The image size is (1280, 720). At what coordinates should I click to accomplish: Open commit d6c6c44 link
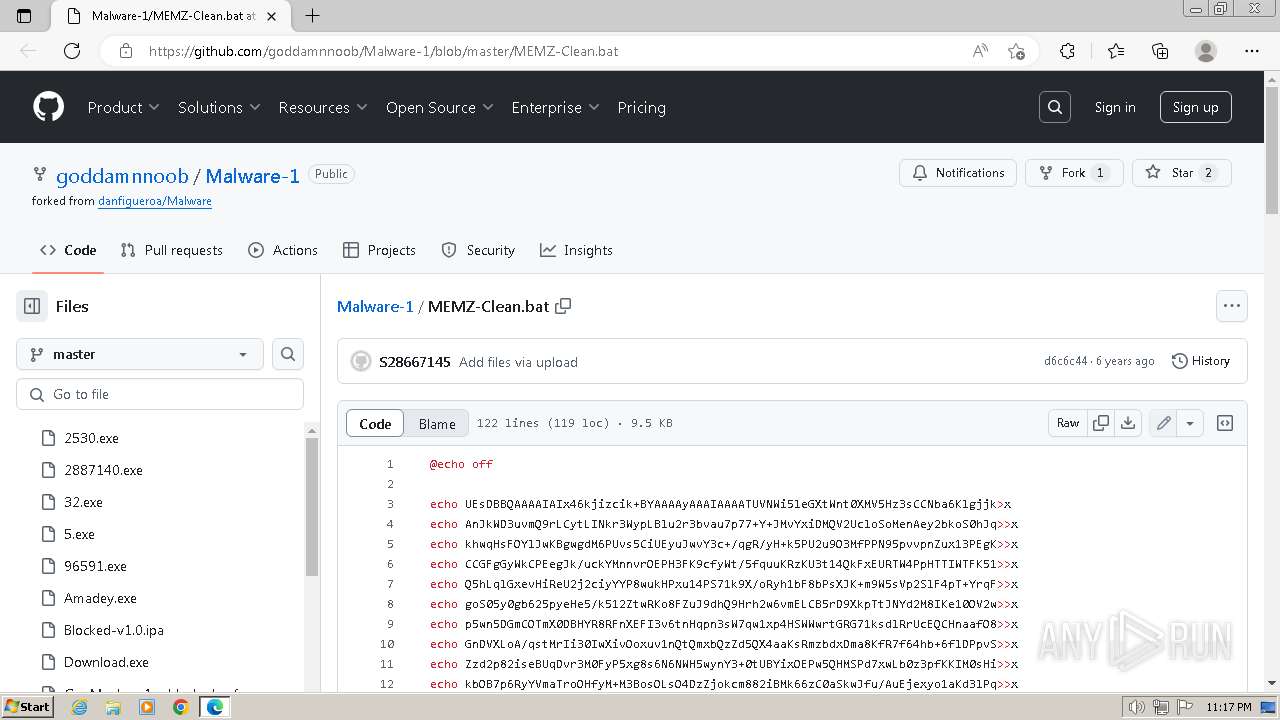pos(1065,361)
